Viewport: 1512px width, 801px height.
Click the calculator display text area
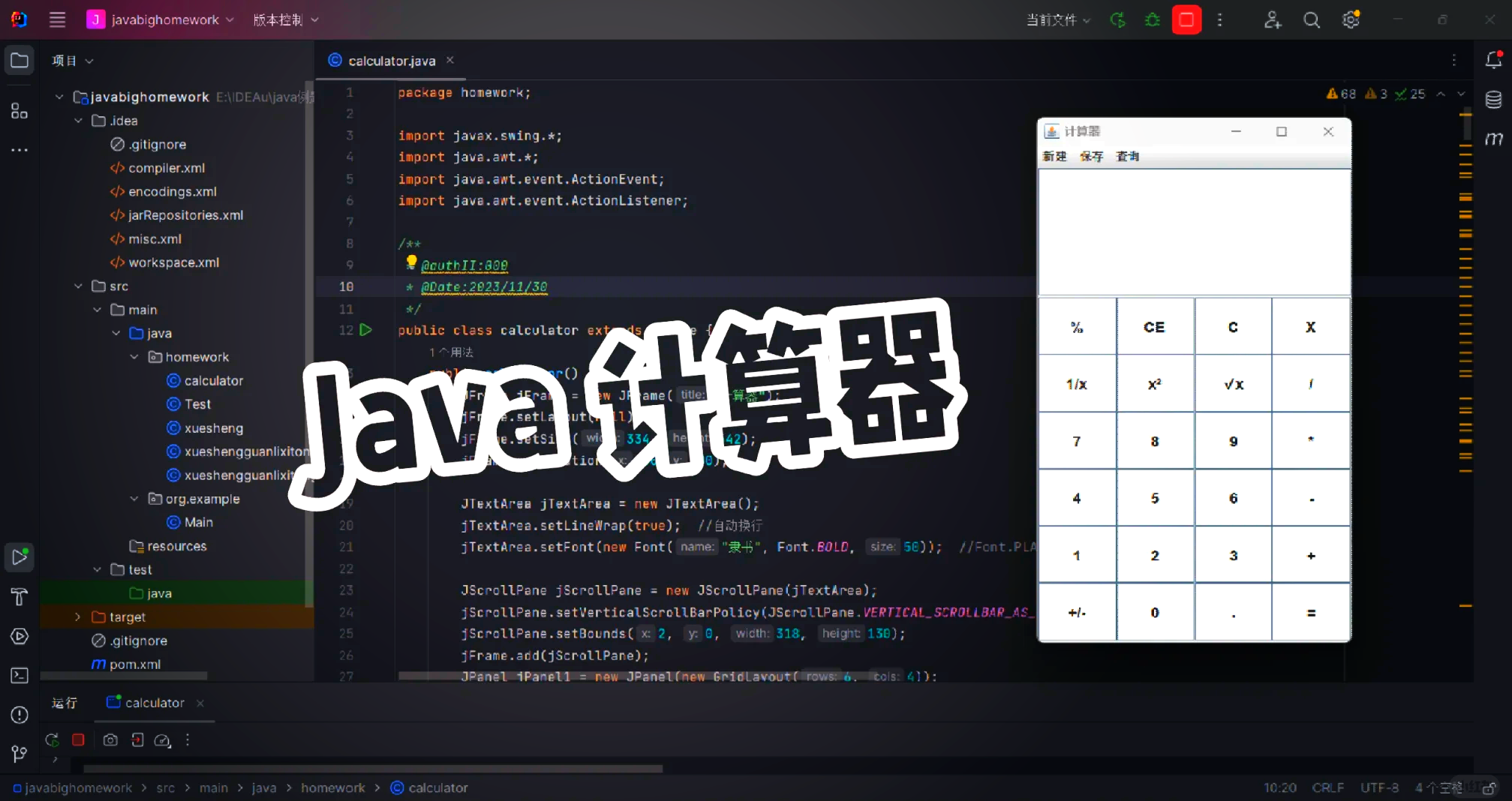click(x=1194, y=232)
